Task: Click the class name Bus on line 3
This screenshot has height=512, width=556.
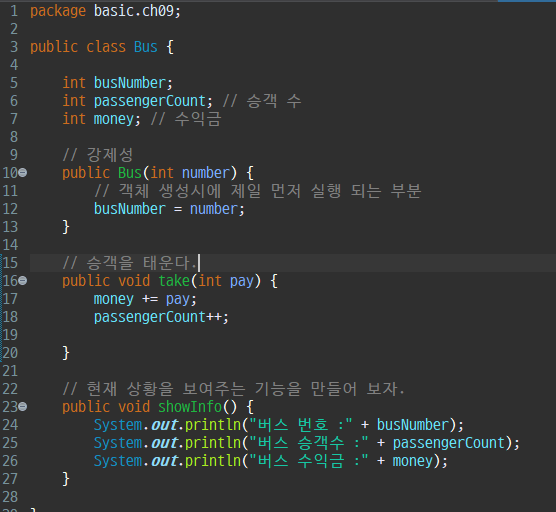Action: (x=146, y=47)
